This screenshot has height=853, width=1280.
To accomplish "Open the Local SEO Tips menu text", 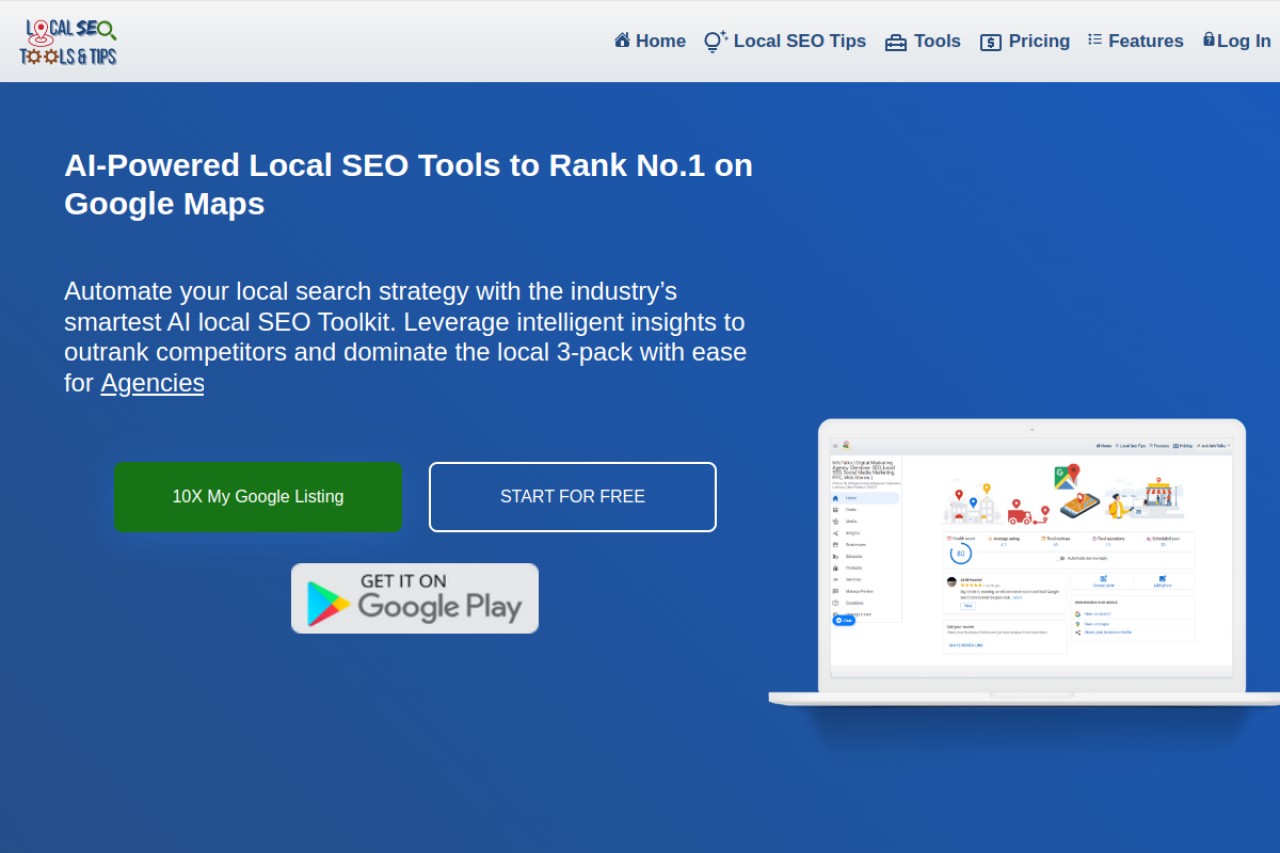I will [x=800, y=41].
